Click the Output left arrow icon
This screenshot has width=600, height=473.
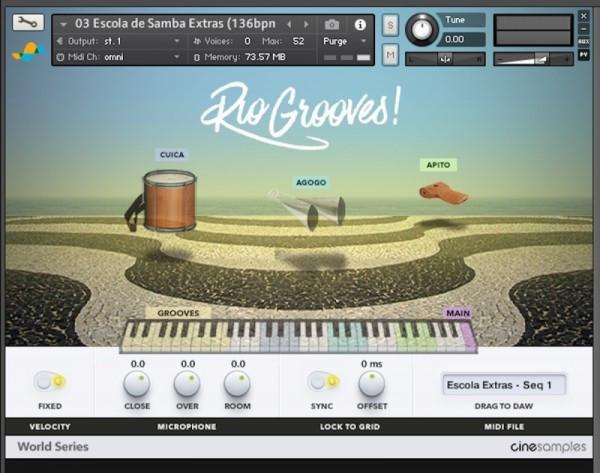tap(60, 41)
